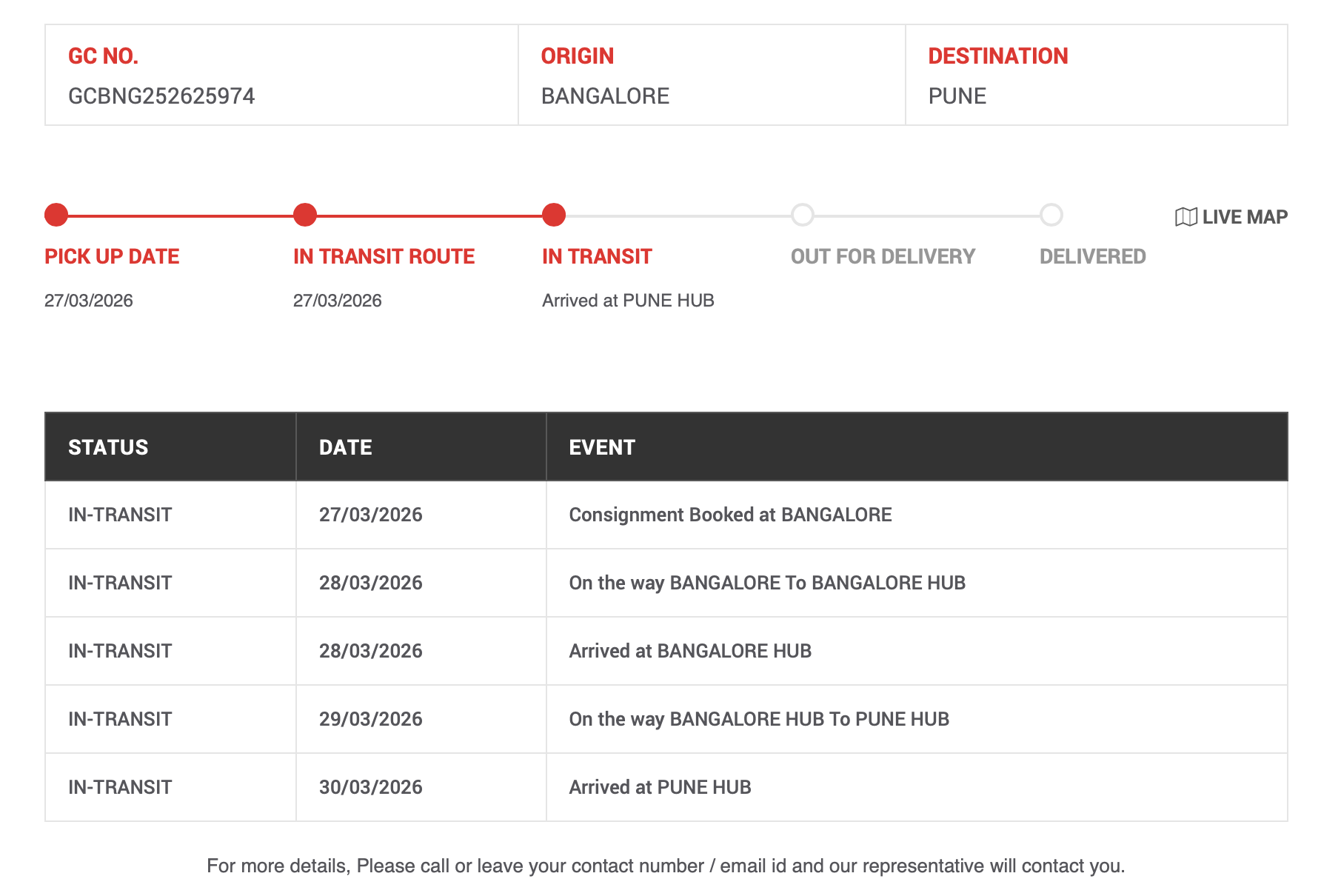Click the DESTINATION value PUNE
The height and width of the screenshot is (896, 1321).
957,96
